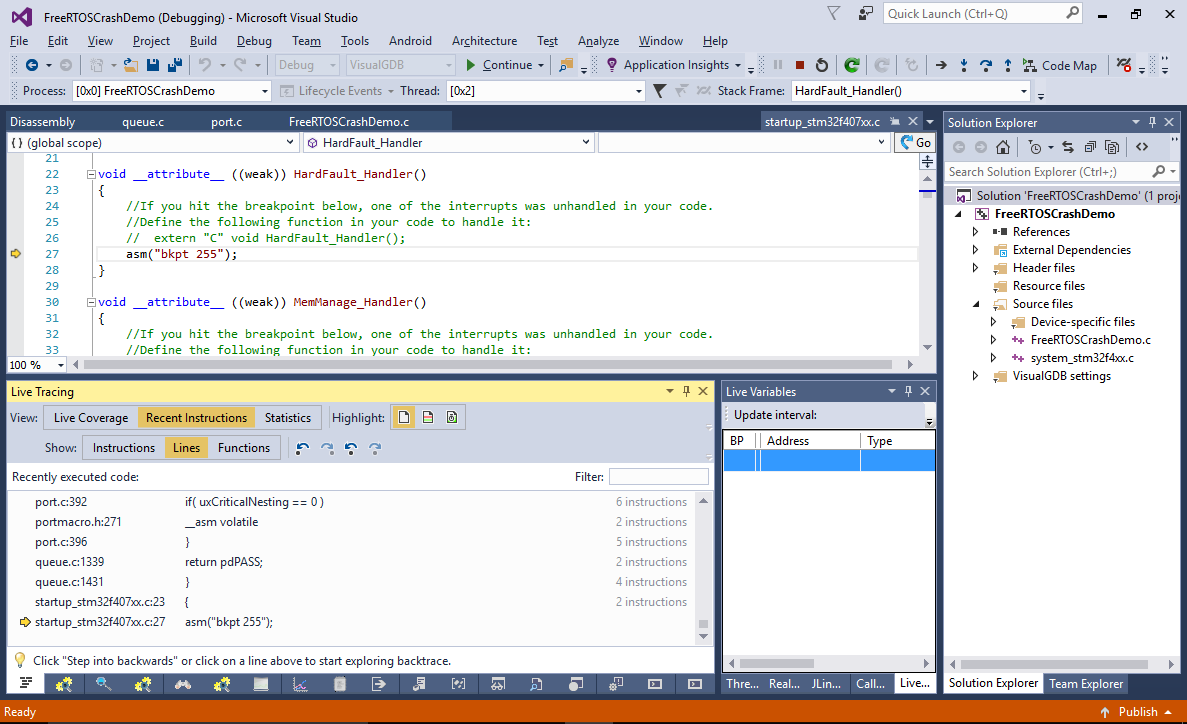Switch to Team Explorer tab

(1086, 683)
